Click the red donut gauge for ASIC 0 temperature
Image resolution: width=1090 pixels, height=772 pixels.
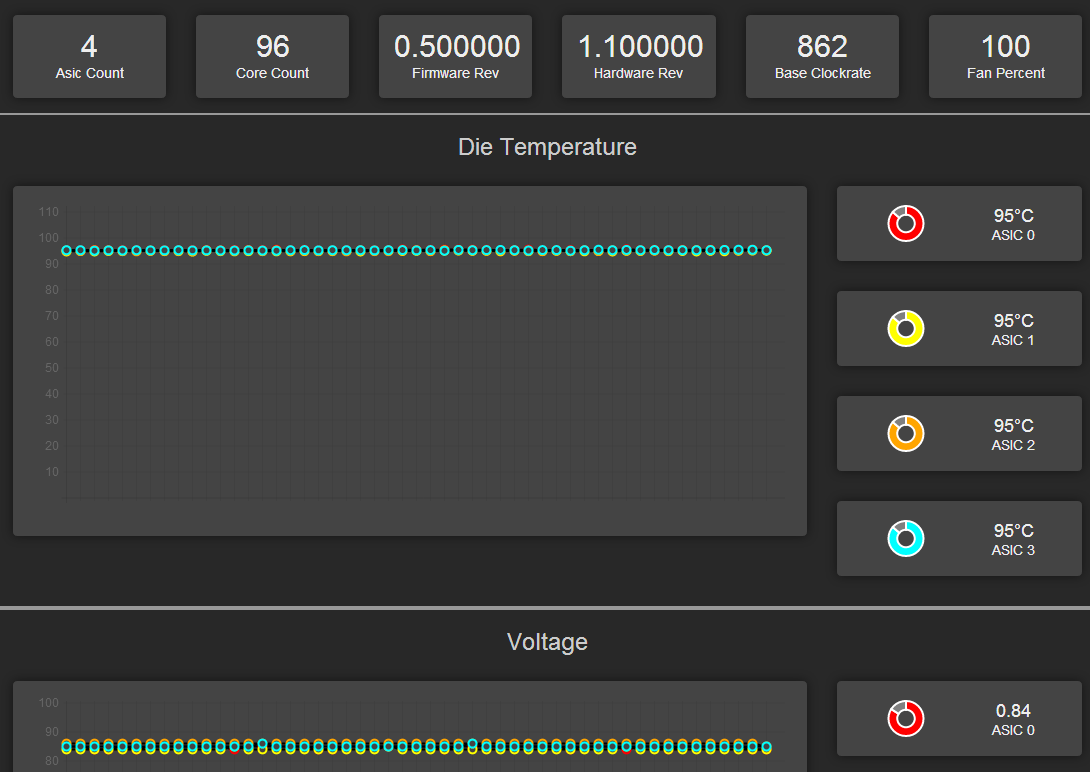click(906, 224)
